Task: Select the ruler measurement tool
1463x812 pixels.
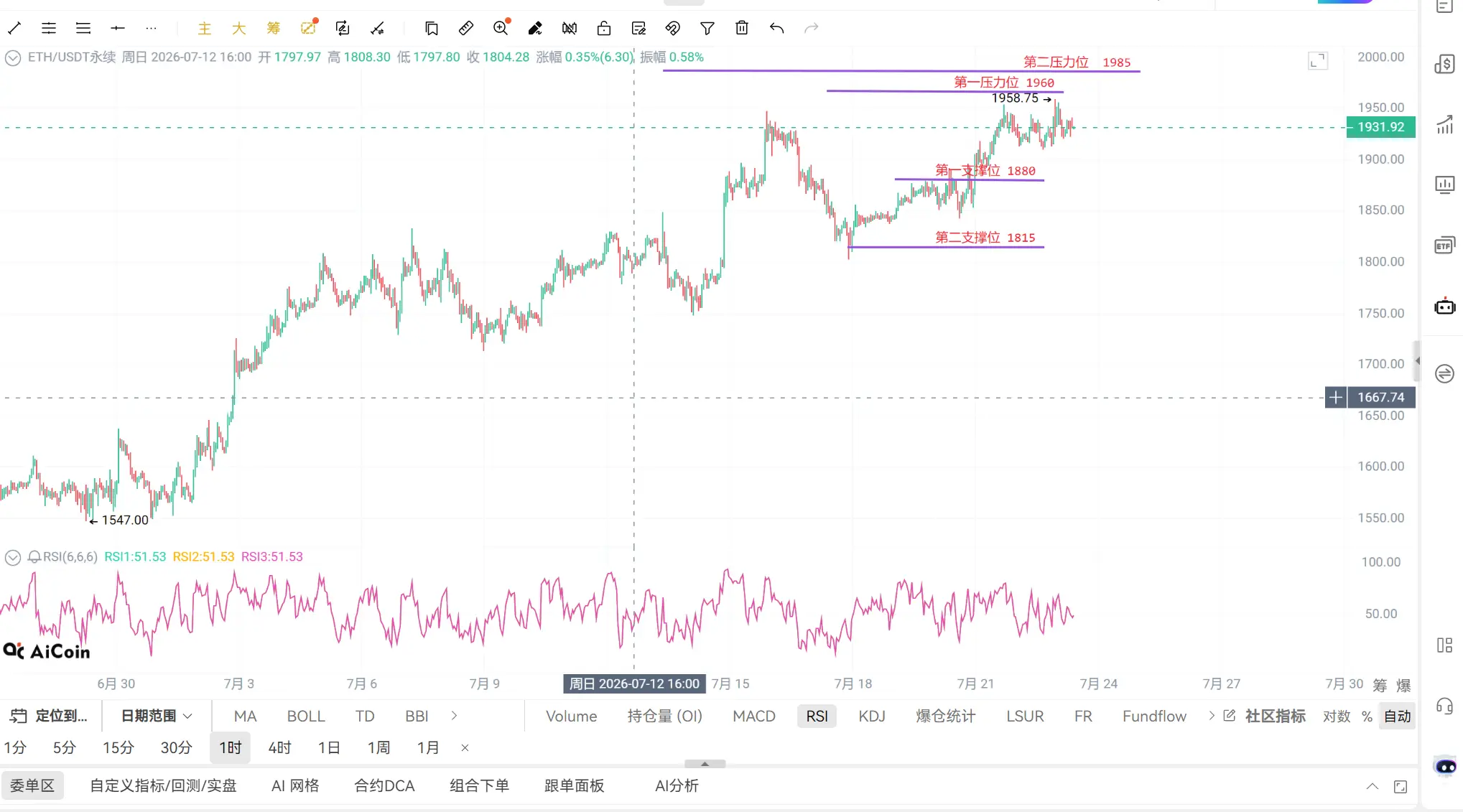Action: pos(466,28)
